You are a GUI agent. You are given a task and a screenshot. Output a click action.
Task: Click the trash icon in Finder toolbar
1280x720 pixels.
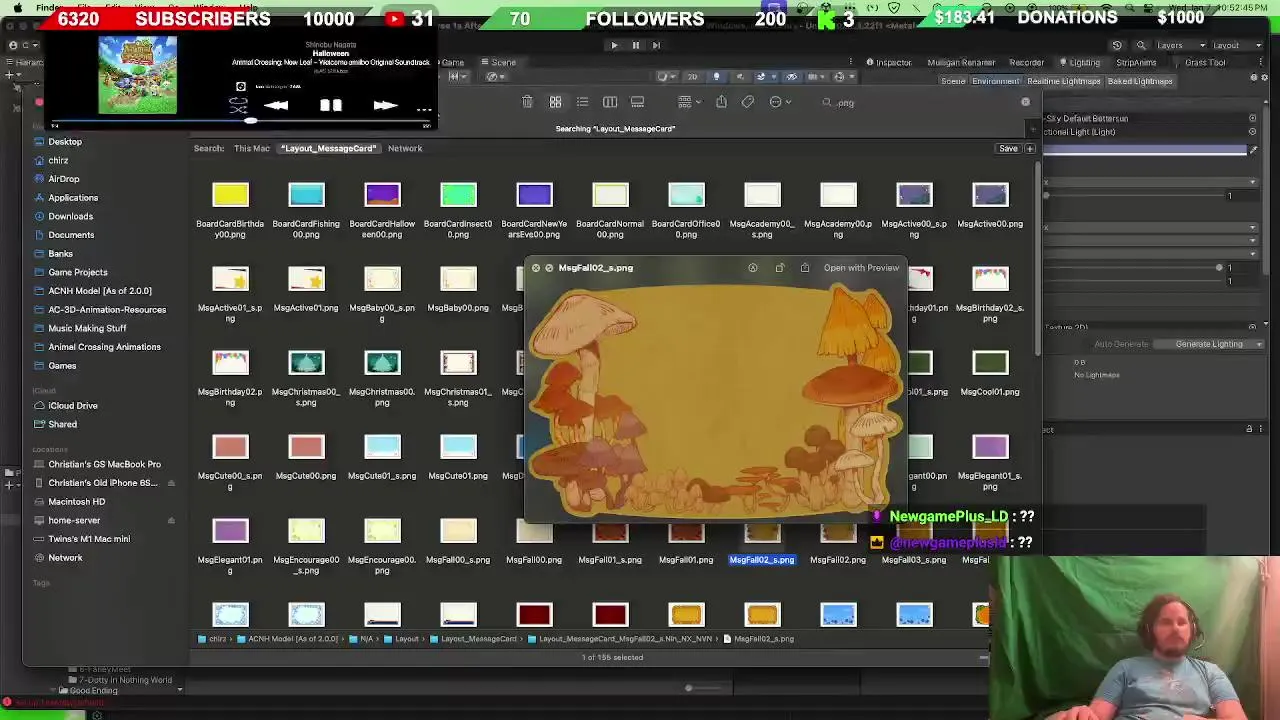527,102
